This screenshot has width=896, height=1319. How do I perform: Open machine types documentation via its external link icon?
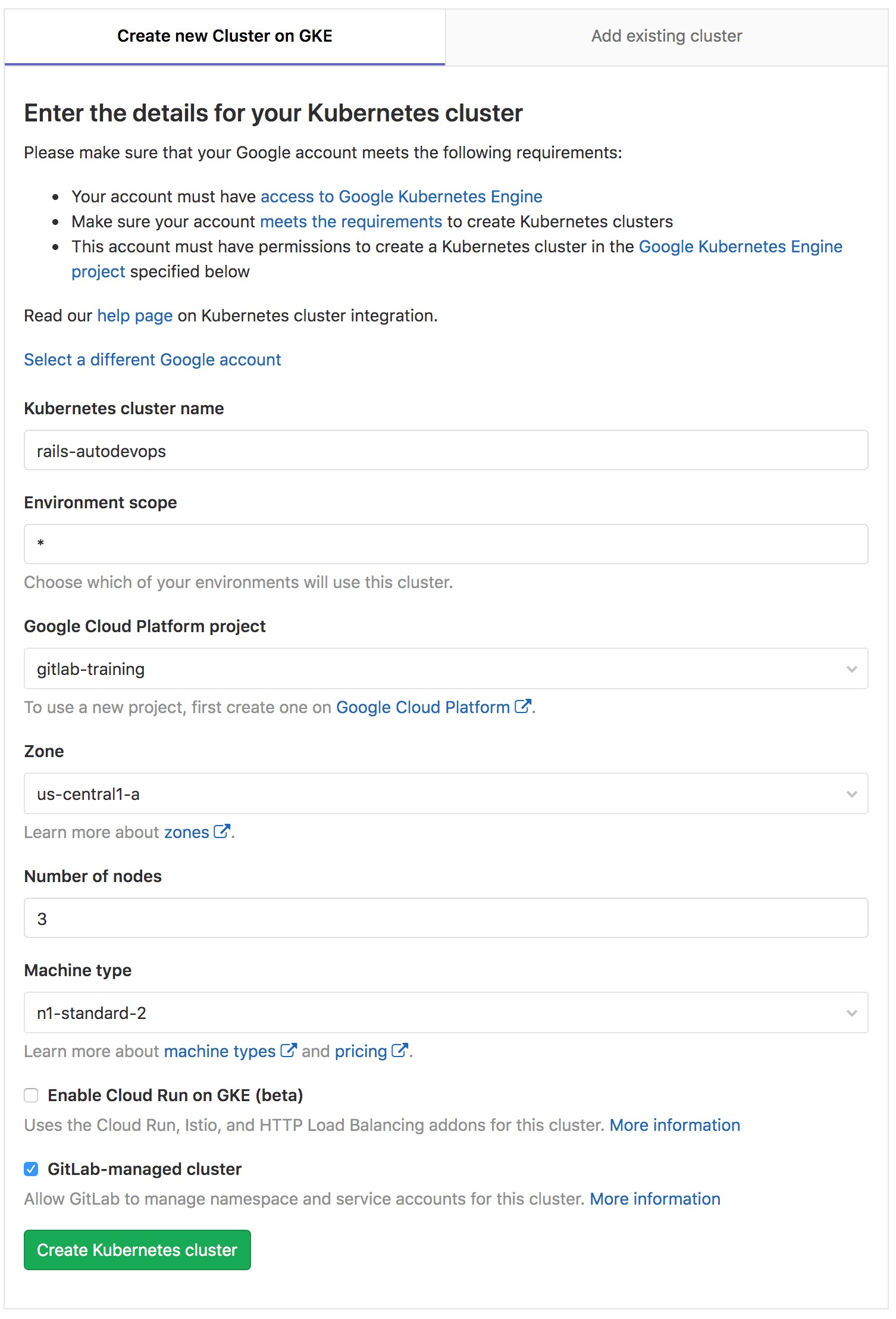pyautogui.click(x=289, y=1049)
